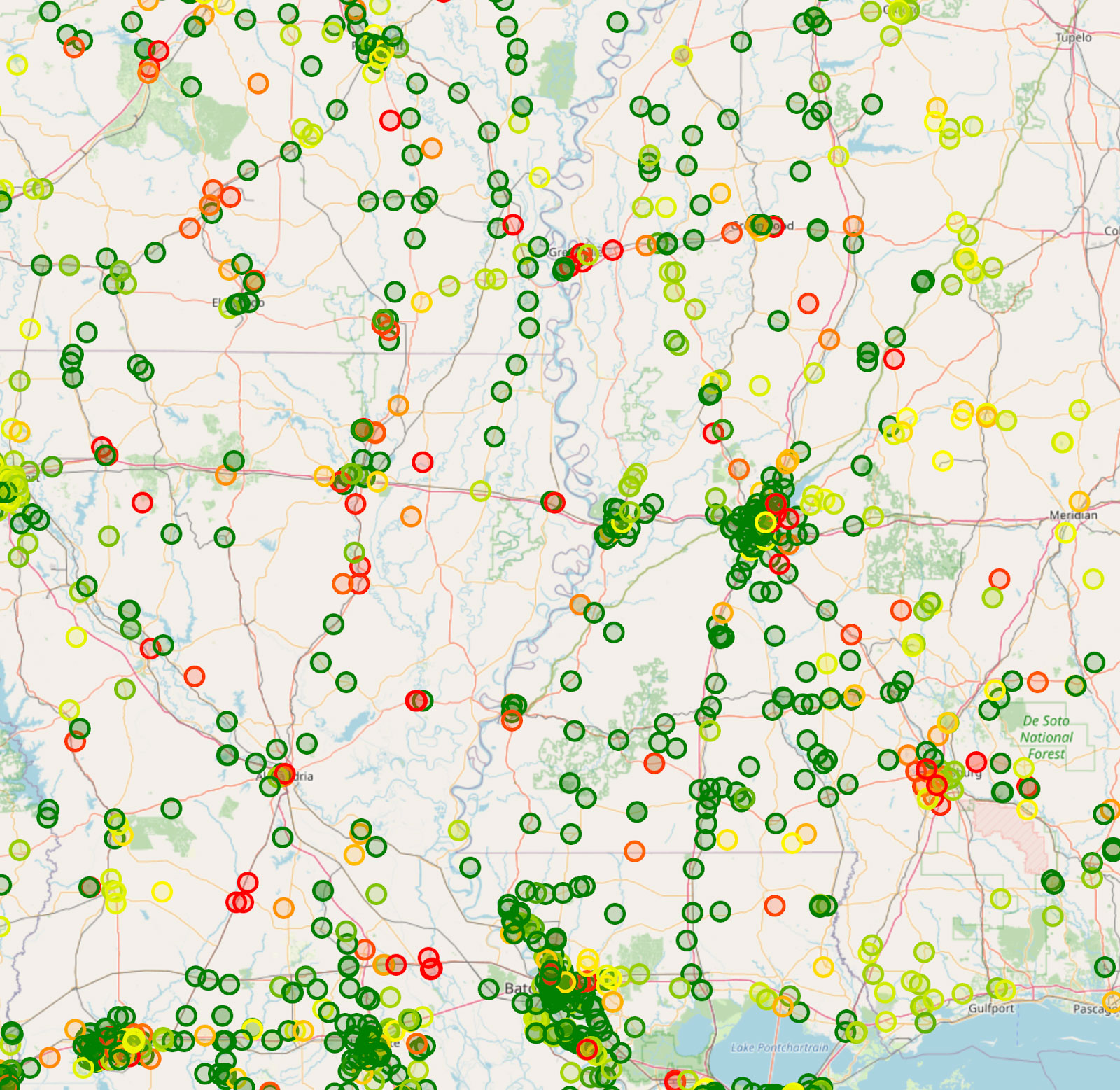Screen dimensions: 1120x1090
Task: Click the red marker just east of Greenville
Action: click(x=612, y=250)
